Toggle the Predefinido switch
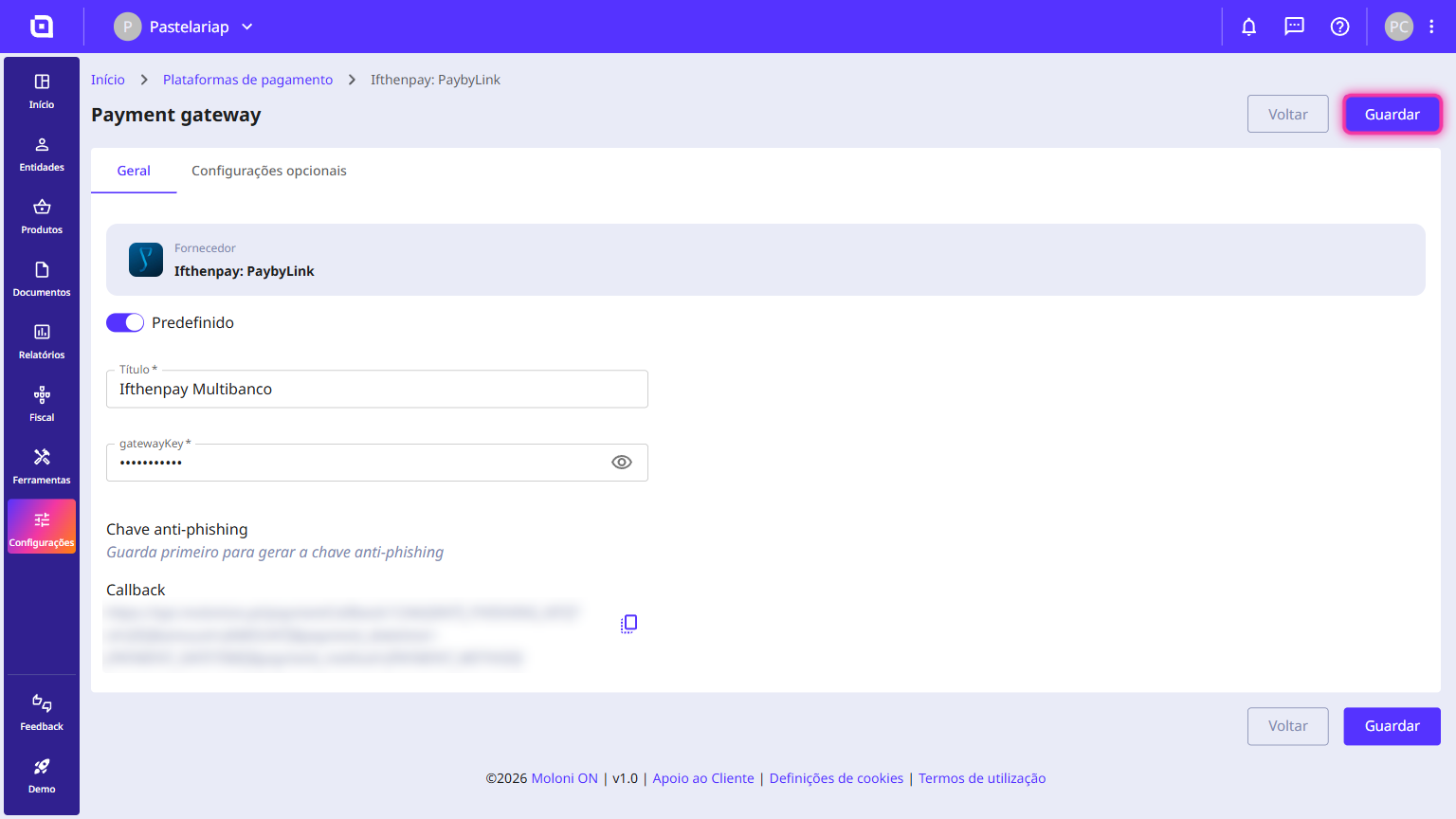The image size is (1456, 819). pos(125,322)
